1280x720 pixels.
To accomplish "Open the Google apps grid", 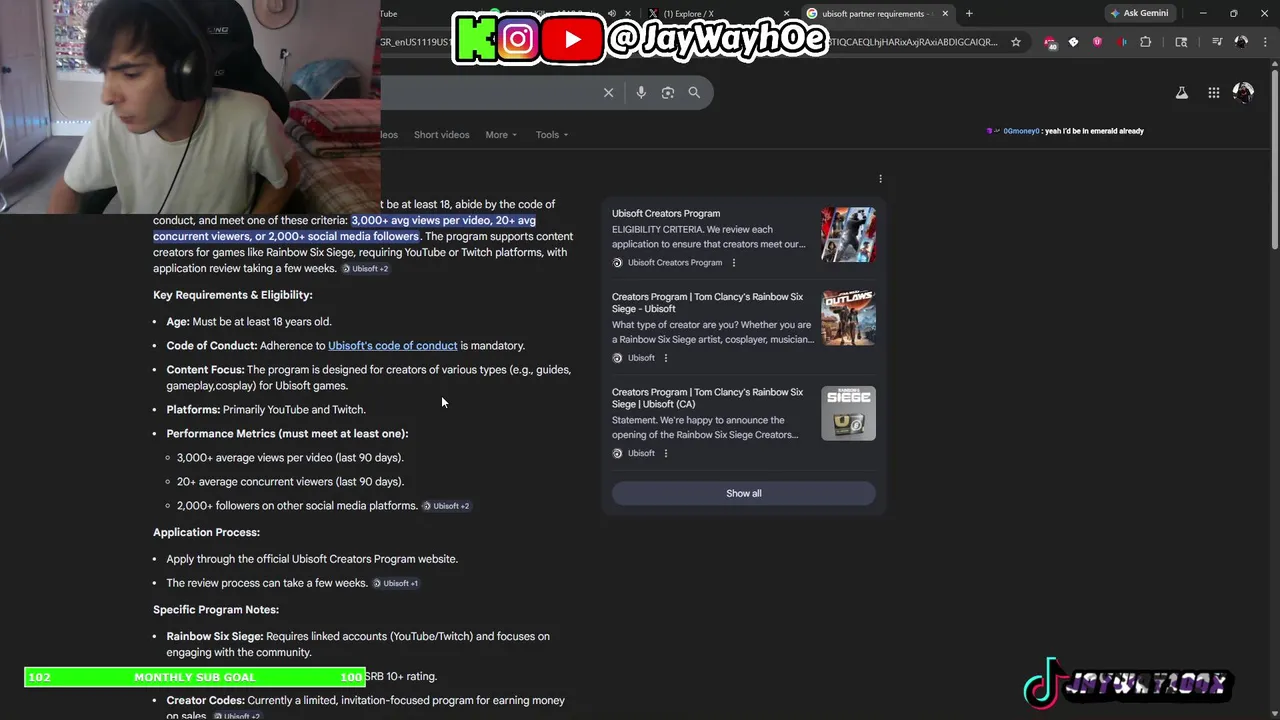I will [1213, 92].
